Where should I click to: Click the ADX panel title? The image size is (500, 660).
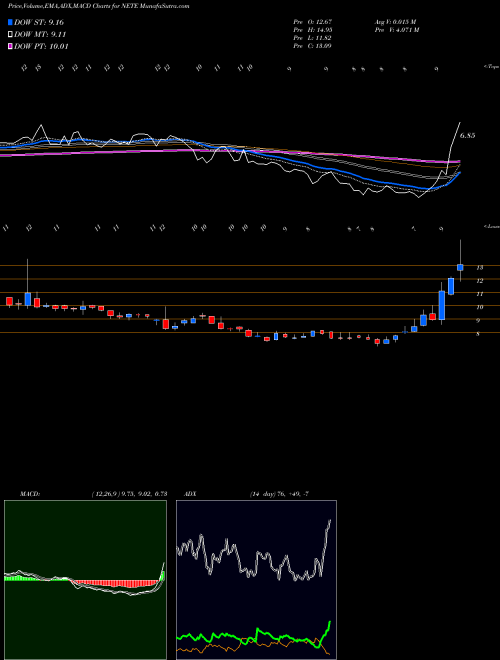(191, 494)
